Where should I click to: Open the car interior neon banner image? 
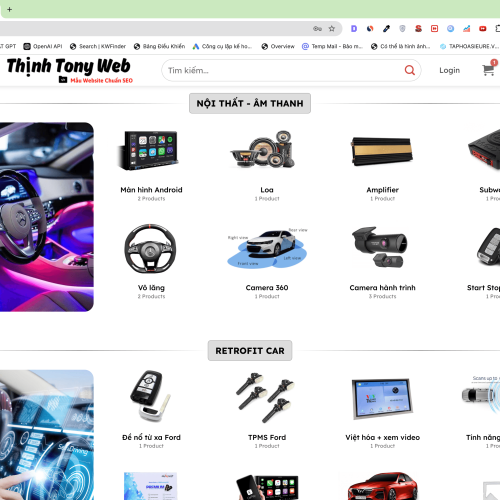tap(47, 217)
